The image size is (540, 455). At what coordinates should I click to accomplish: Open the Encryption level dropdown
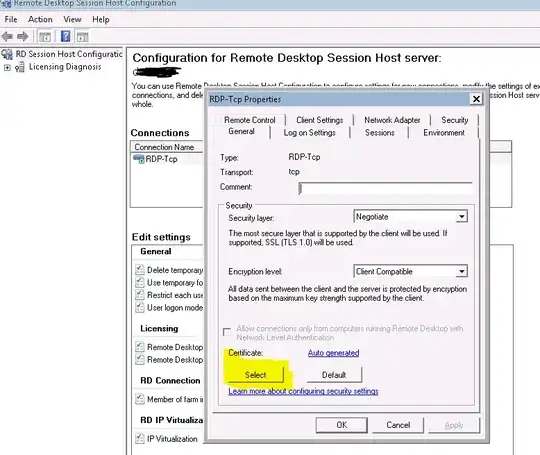(x=461, y=271)
